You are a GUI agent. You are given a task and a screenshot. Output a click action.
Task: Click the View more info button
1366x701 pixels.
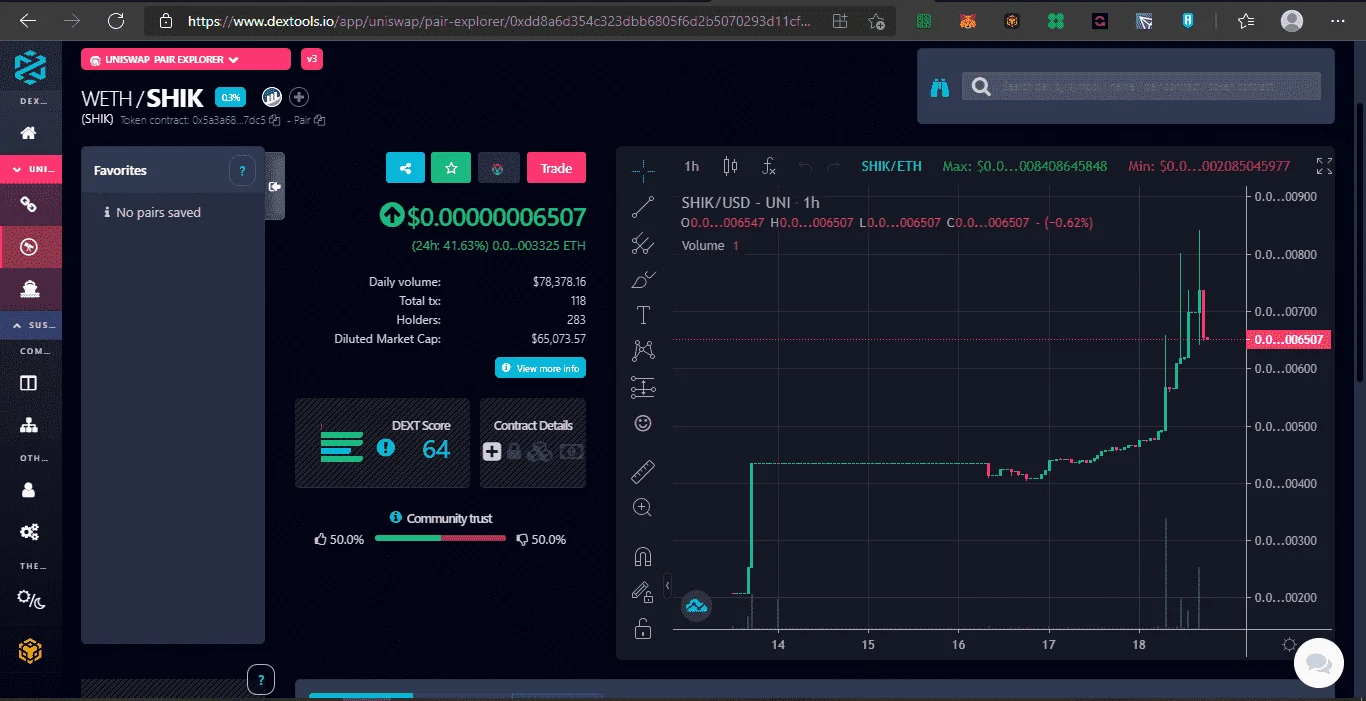coord(540,368)
